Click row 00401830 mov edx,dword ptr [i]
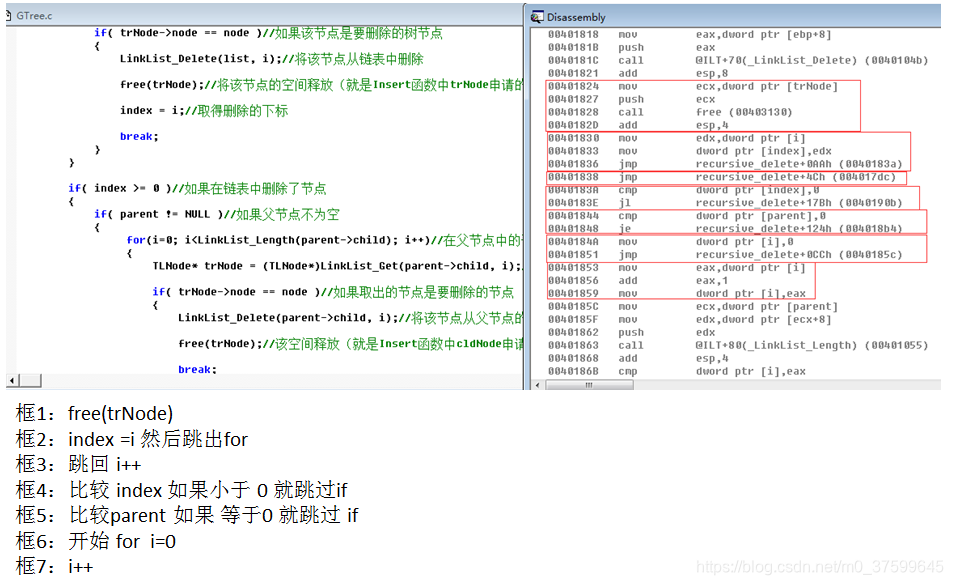This screenshot has height=585, width=953. (676, 138)
